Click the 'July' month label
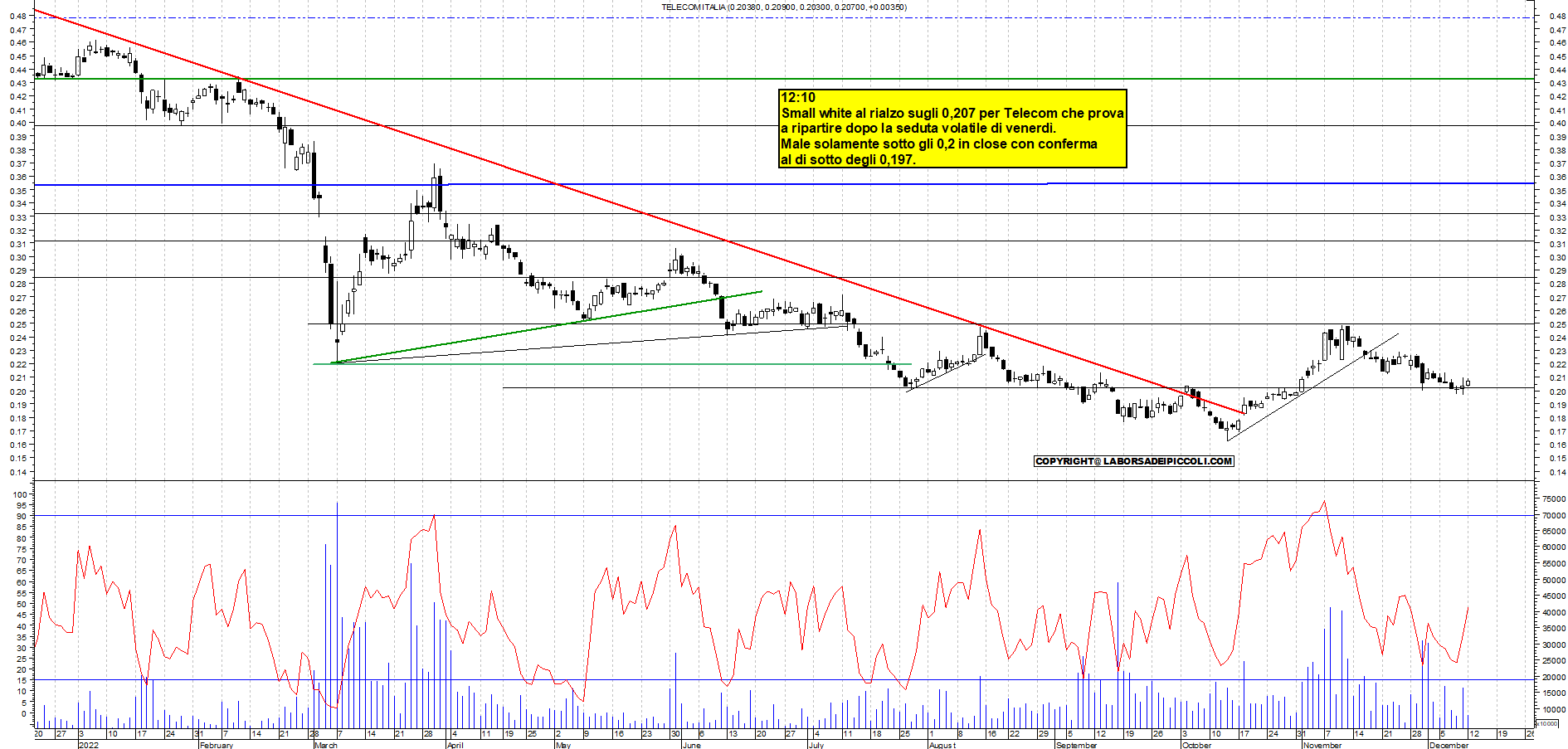Screen dimensions: 1568x749 pyautogui.click(x=816, y=745)
